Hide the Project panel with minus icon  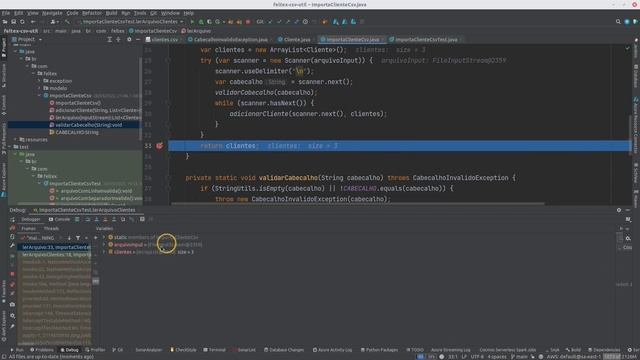pos(138,40)
